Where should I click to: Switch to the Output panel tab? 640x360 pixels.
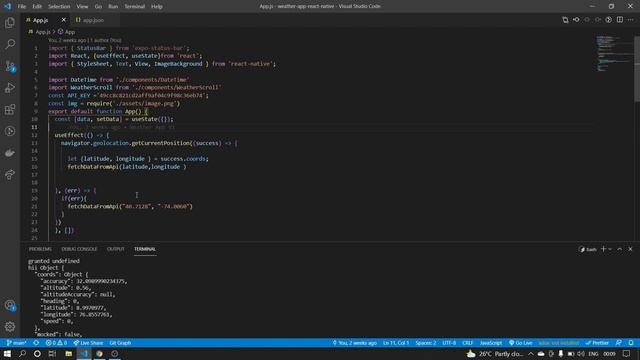[x=116, y=249]
